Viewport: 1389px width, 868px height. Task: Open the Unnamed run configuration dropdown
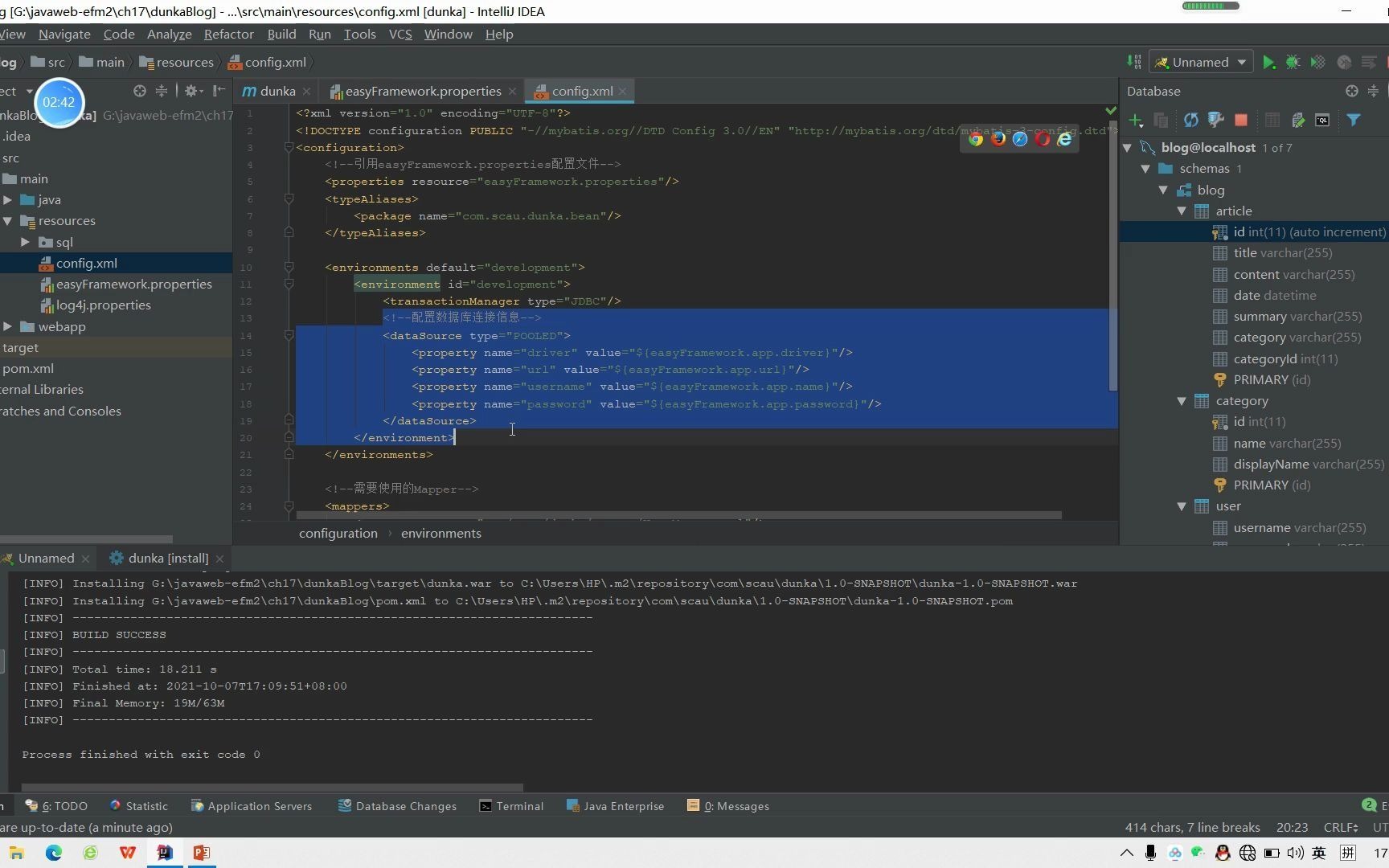(1201, 63)
